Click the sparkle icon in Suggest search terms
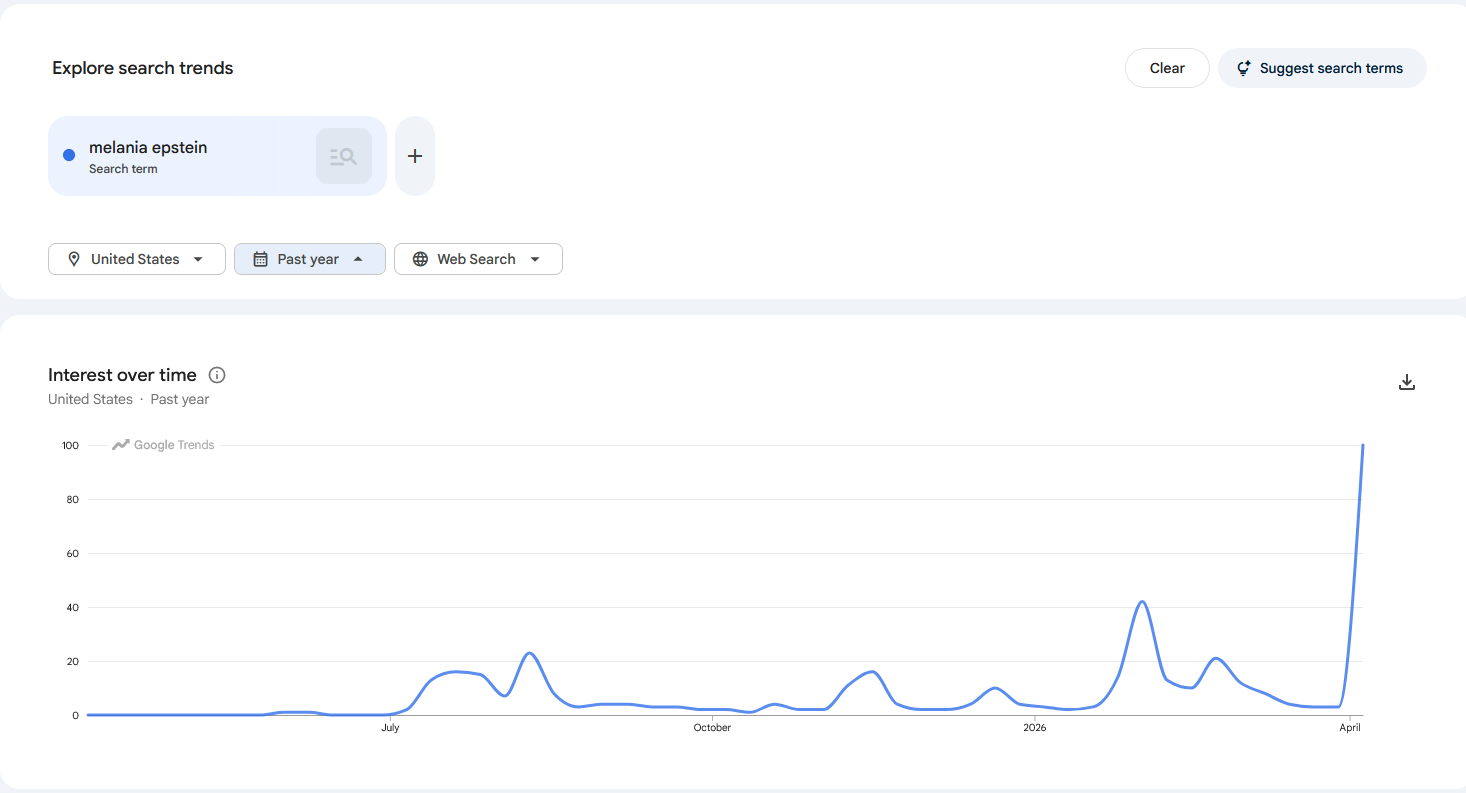The width and height of the screenshot is (1466, 793). coord(1244,68)
